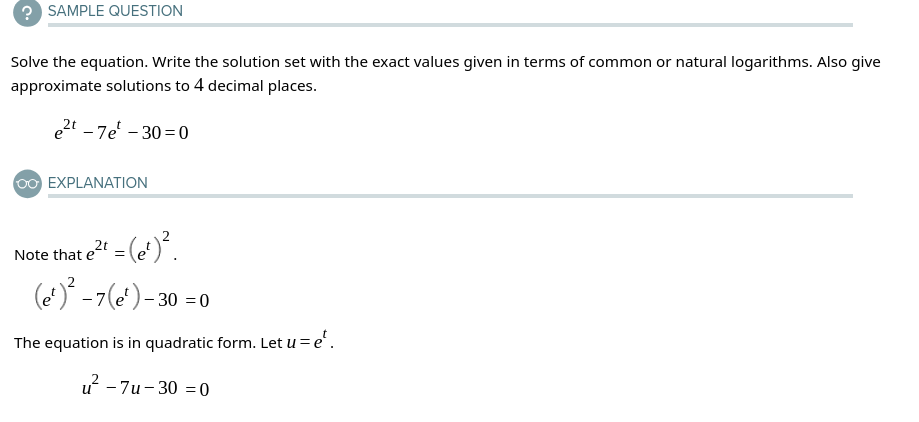Click the substitution expression u = e^t
Image resolution: width=919 pixels, height=422 pixels.
click(x=310, y=341)
